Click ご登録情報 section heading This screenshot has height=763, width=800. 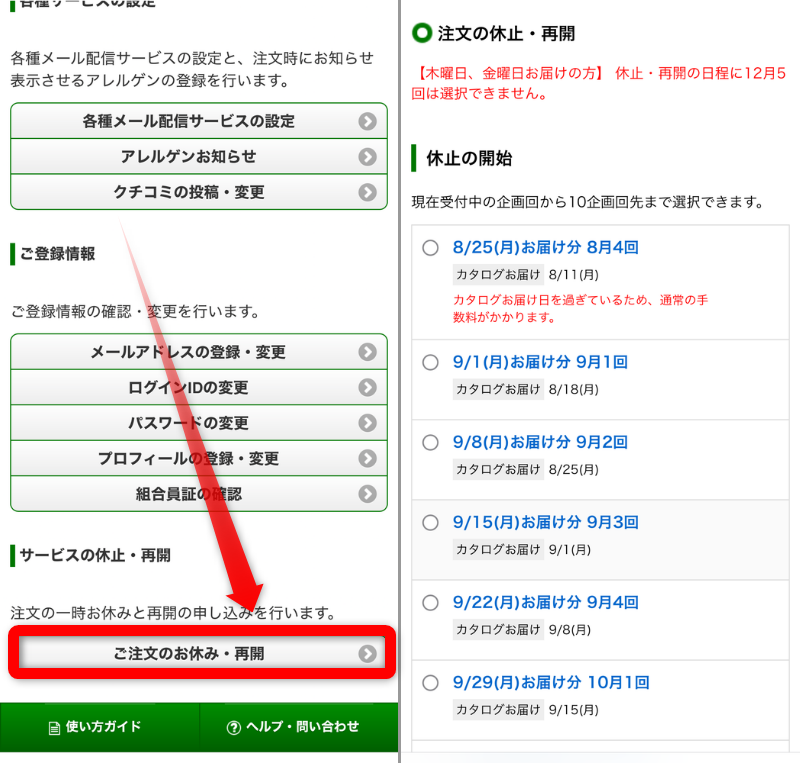coord(57,254)
